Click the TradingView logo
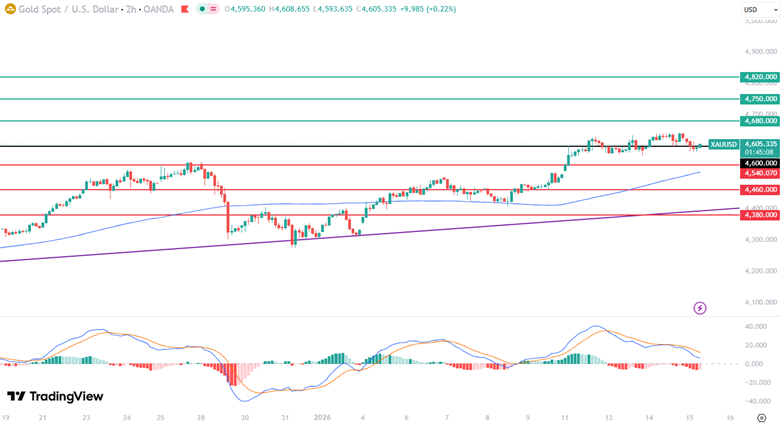Viewport: 781px width, 425px height. (x=55, y=396)
